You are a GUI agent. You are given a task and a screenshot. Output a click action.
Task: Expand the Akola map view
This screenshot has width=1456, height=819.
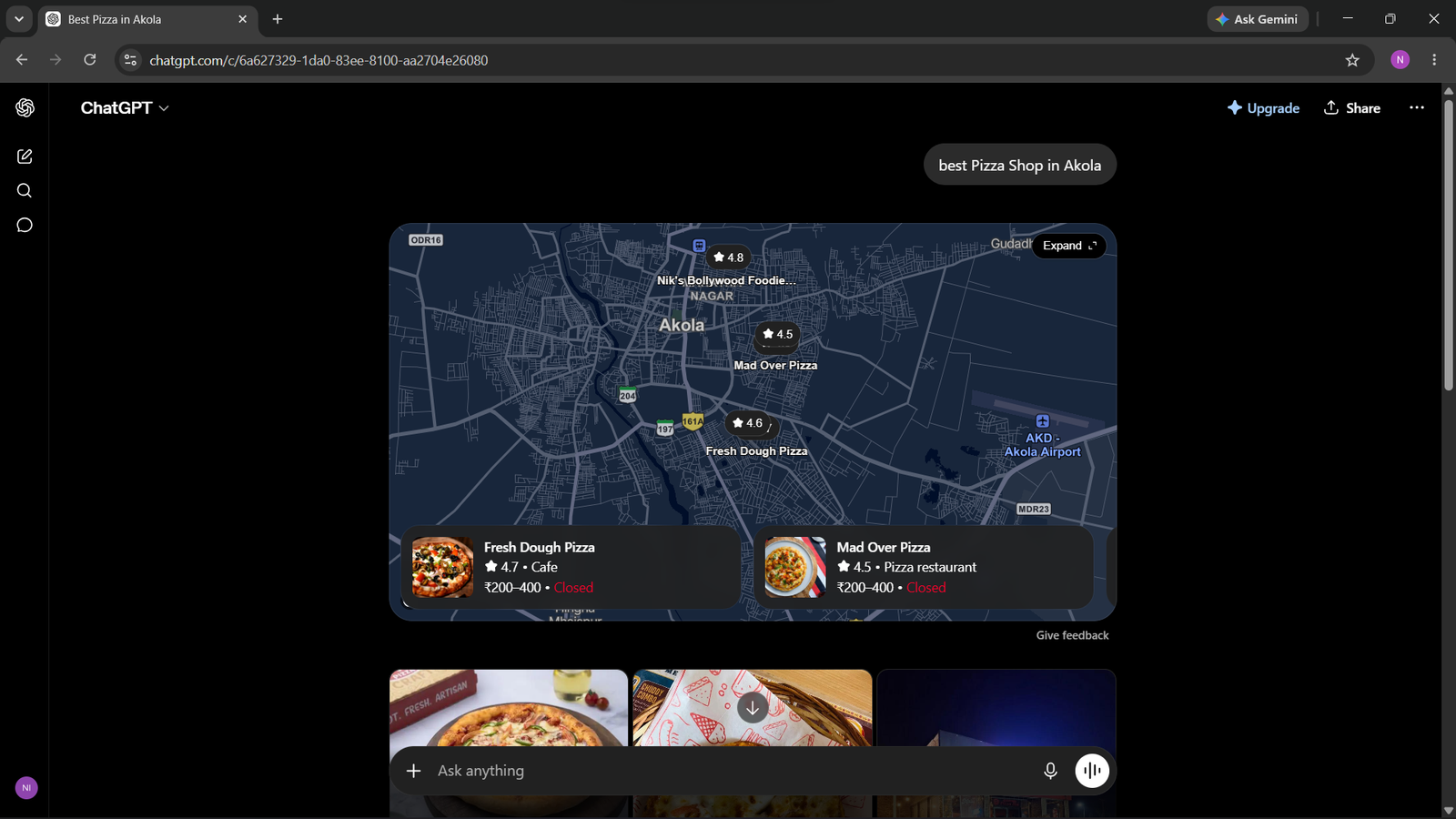[x=1069, y=246]
